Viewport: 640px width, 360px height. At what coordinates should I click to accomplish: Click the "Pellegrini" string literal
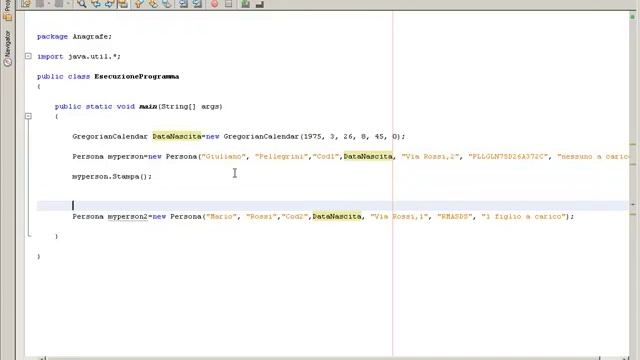[282, 156]
